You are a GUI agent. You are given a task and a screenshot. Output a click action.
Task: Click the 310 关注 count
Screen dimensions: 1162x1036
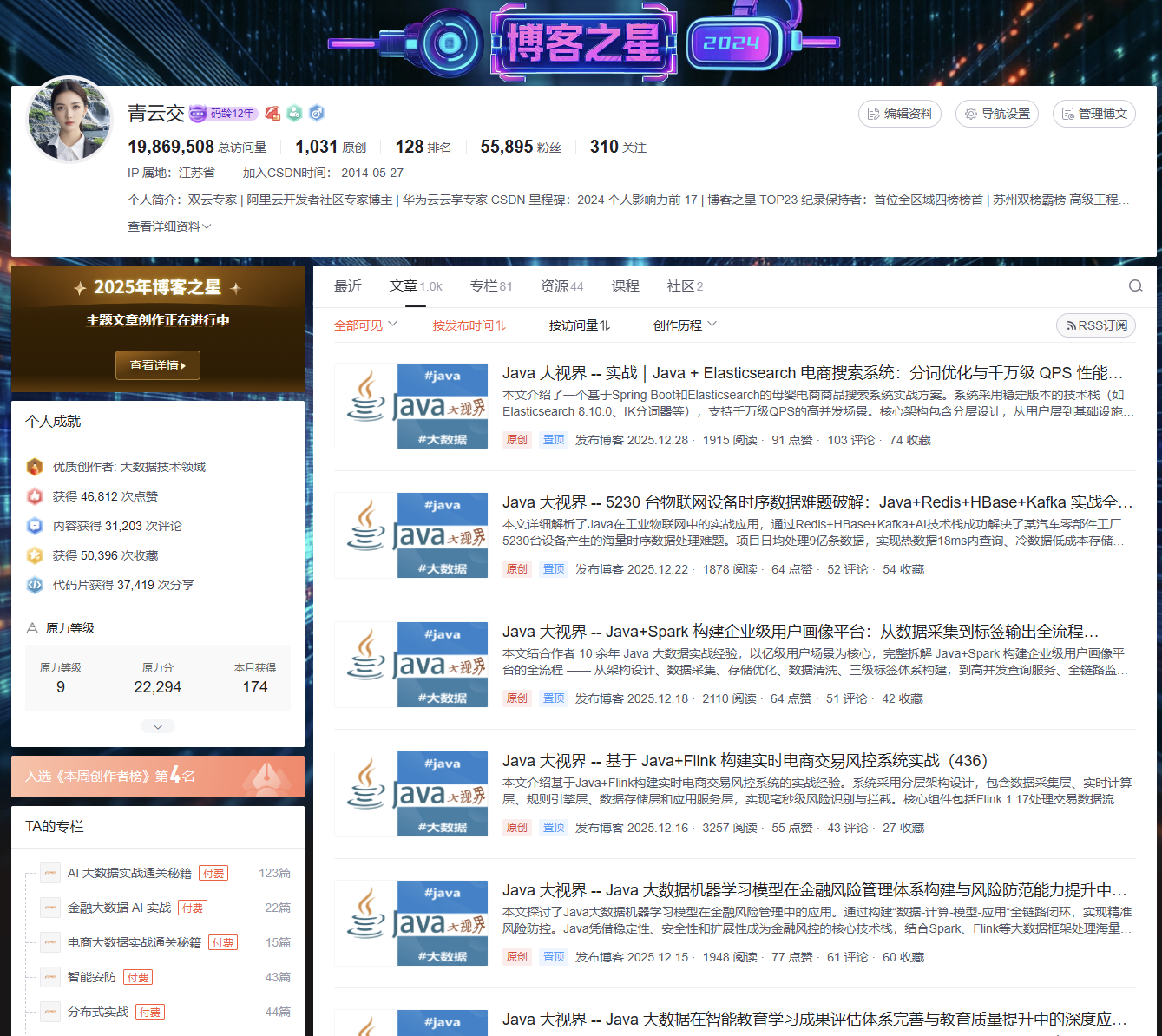tap(618, 147)
